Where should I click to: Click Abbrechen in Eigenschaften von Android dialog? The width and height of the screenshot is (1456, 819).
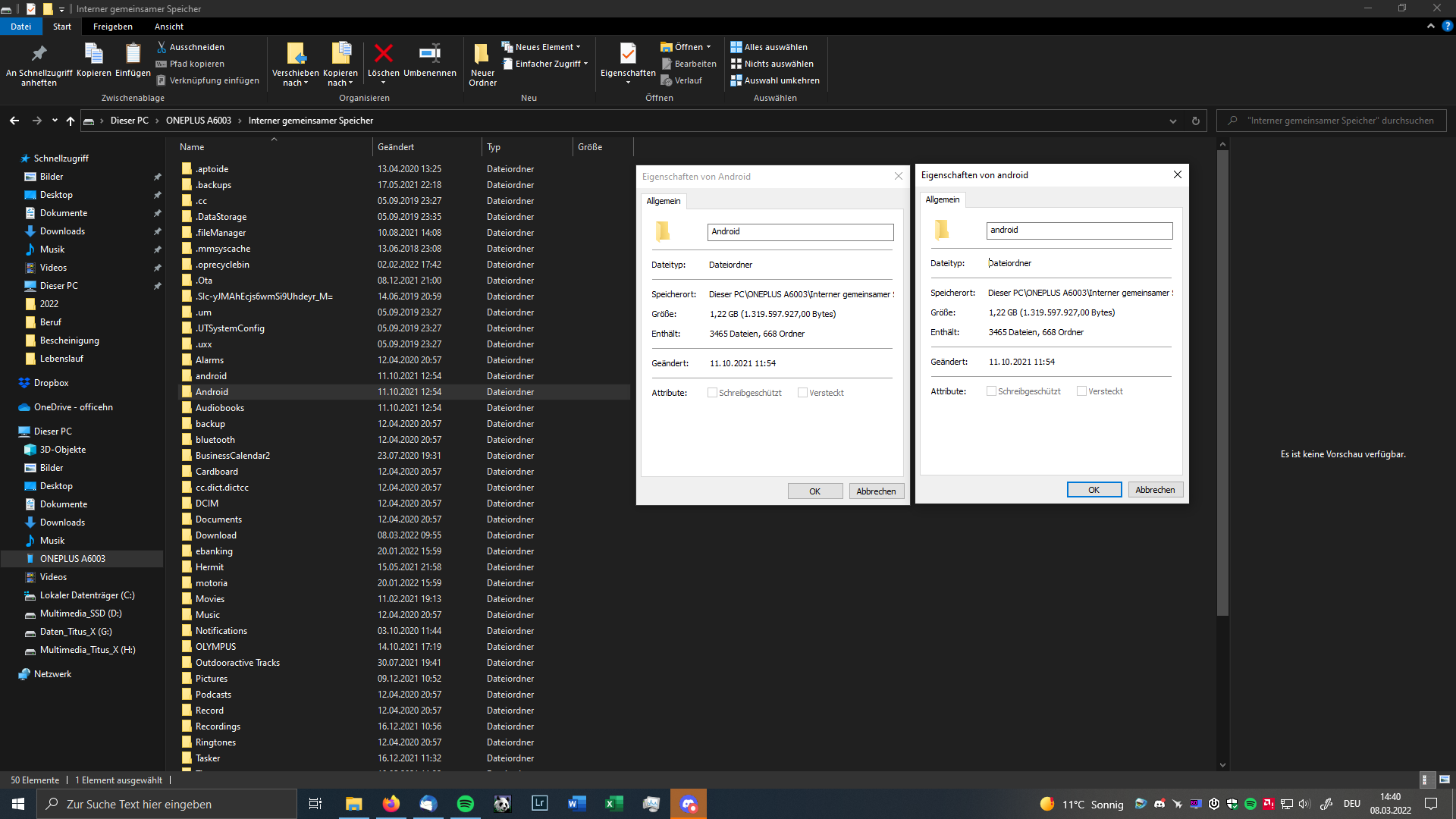(876, 491)
